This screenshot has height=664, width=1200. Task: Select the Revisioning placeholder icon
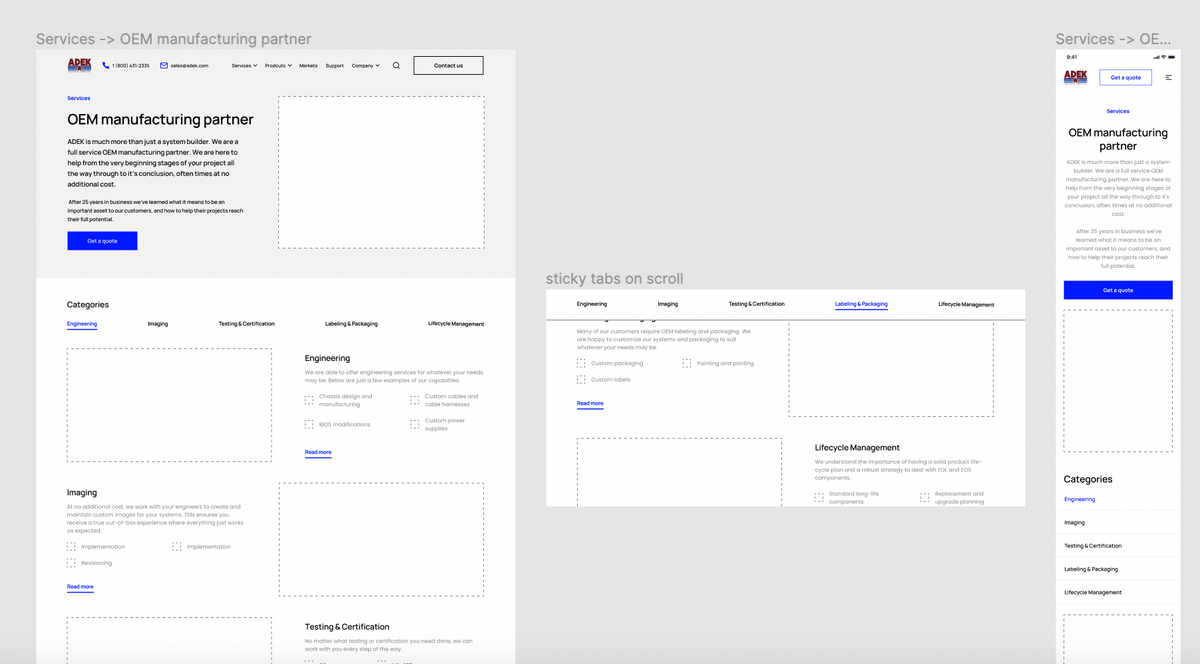[71, 563]
